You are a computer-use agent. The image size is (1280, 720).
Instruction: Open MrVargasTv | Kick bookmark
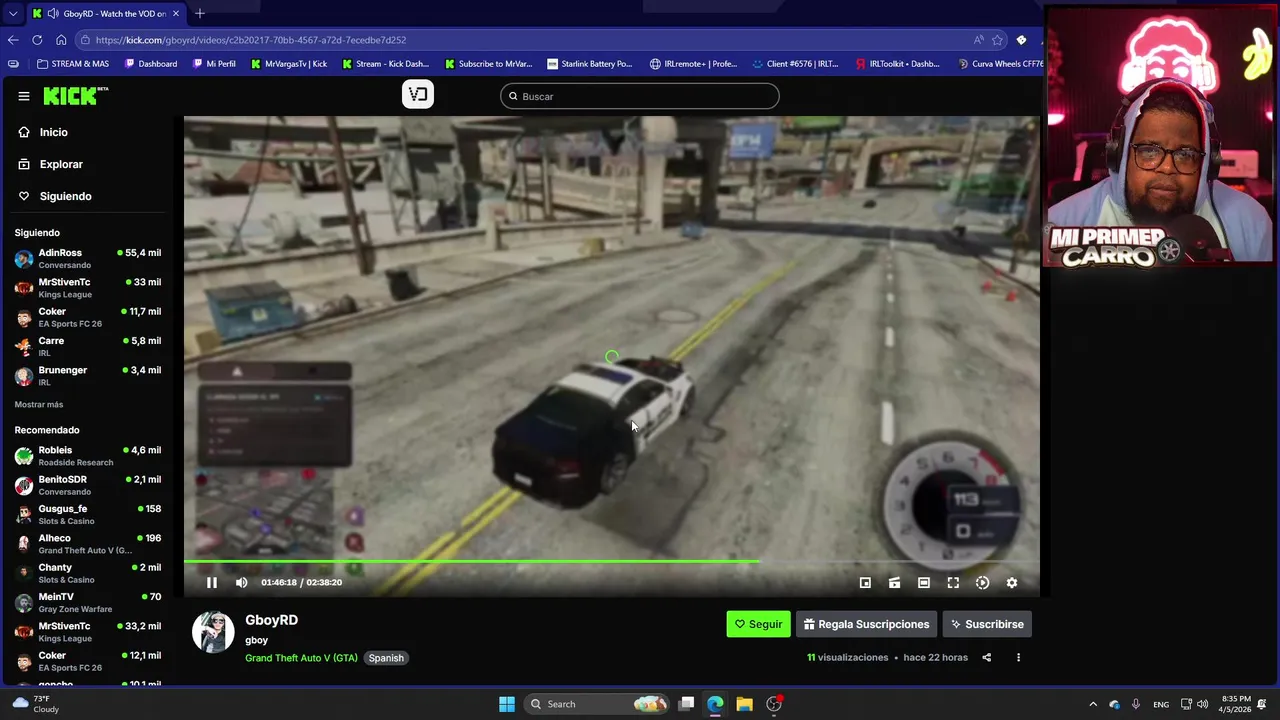[x=289, y=64]
